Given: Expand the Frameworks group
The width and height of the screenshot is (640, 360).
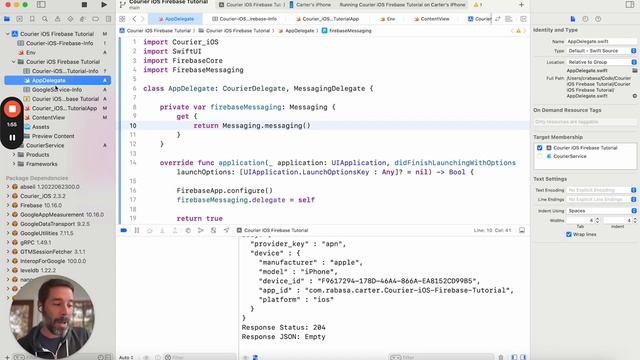Looking at the screenshot, I should [13, 164].
